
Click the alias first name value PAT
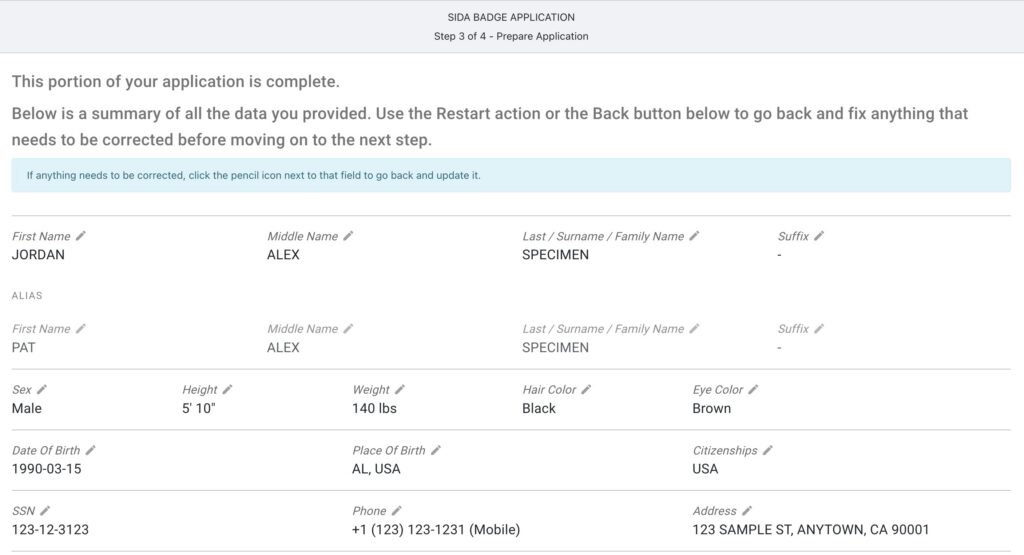[x=24, y=347]
